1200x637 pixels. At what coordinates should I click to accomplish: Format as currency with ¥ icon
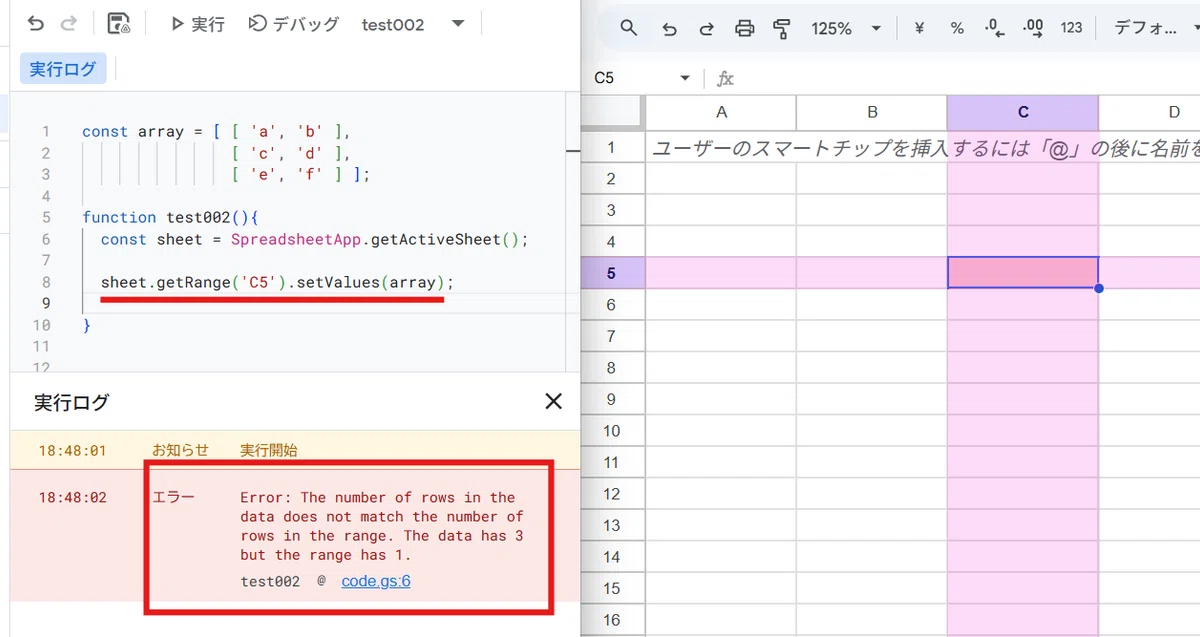coord(919,28)
